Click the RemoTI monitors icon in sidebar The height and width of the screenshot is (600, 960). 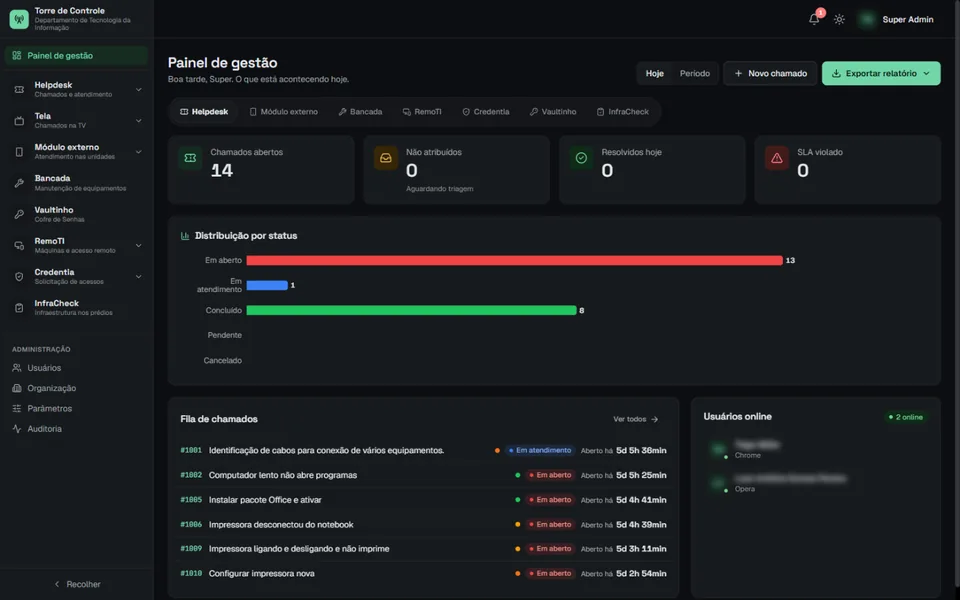(x=19, y=246)
